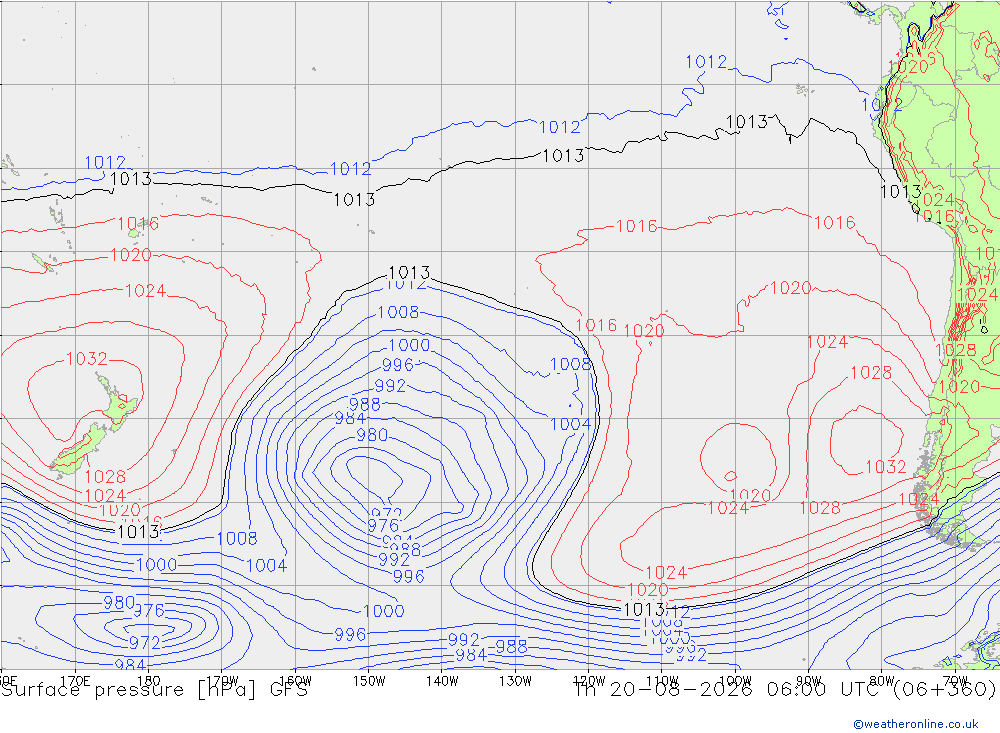Click the 1032 label off the Chile coast

[885, 467]
